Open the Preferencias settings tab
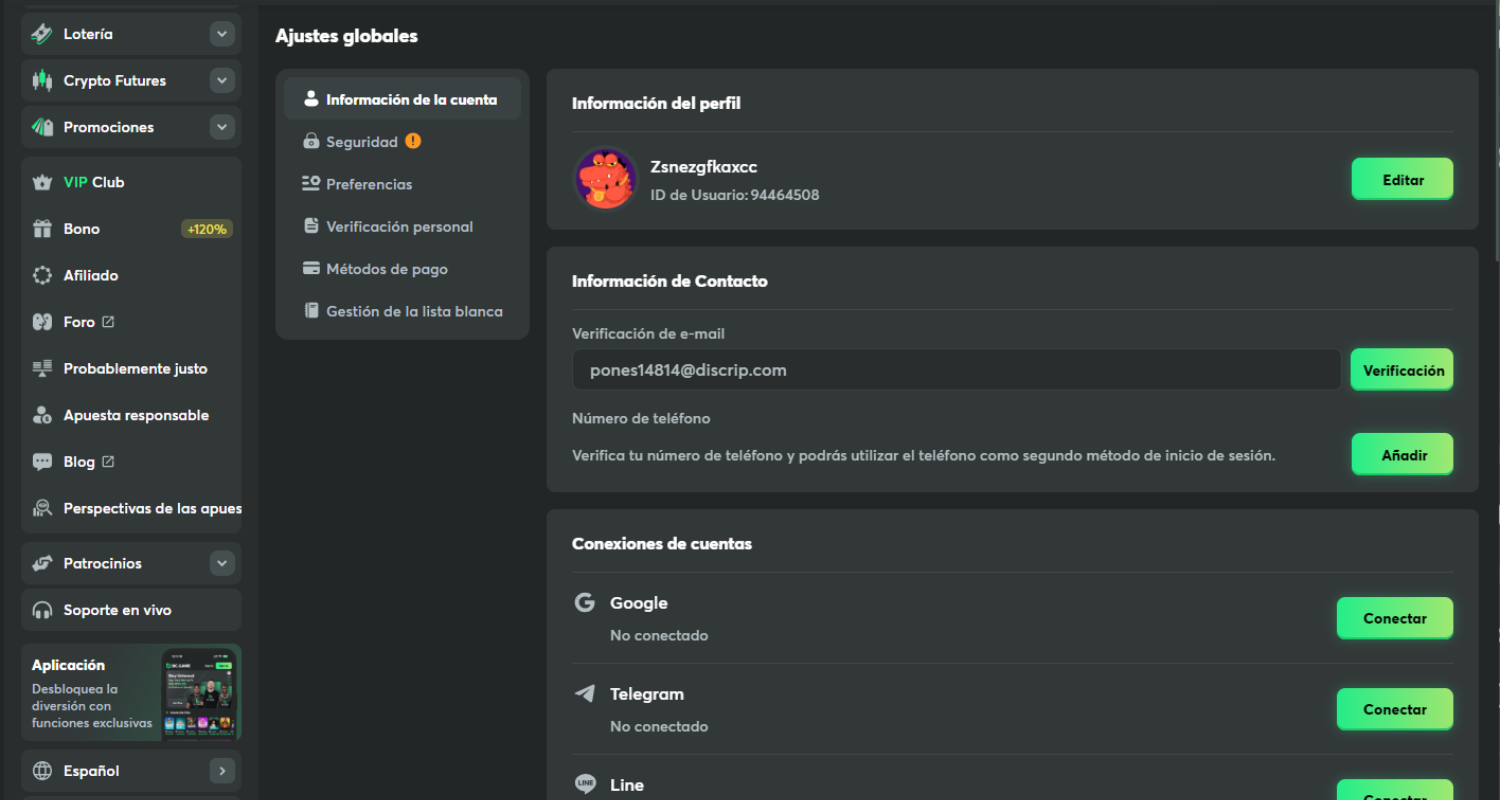Viewport: 1500px width, 800px height. [368, 185]
